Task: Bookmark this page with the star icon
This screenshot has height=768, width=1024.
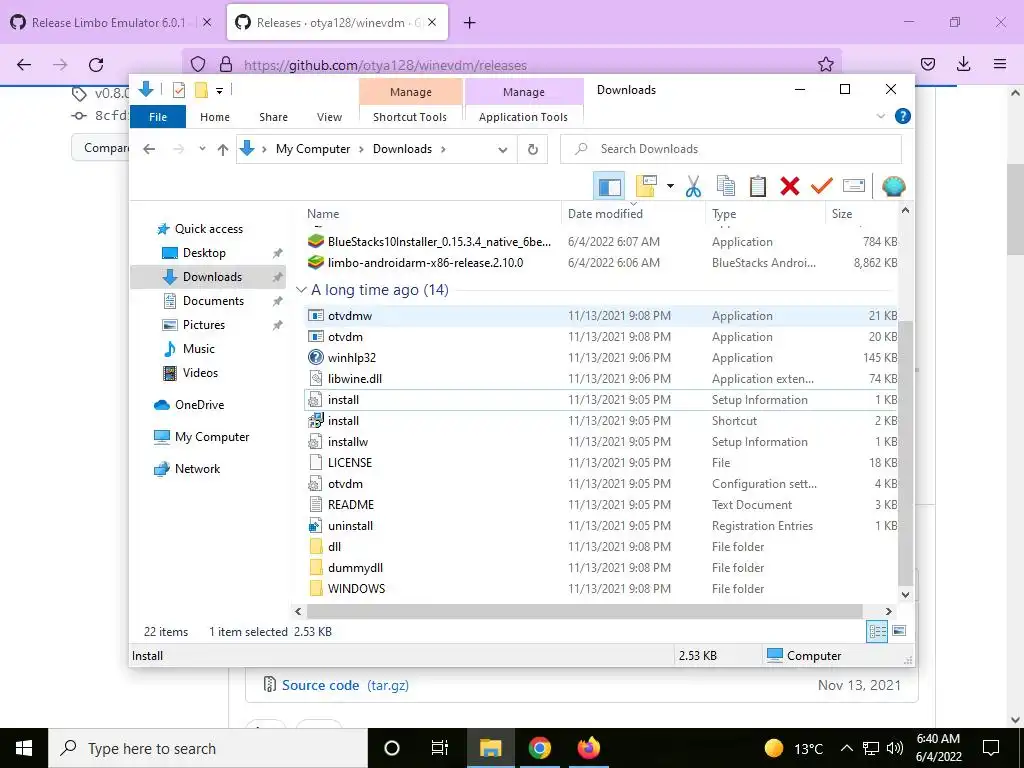Action: (x=825, y=64)
